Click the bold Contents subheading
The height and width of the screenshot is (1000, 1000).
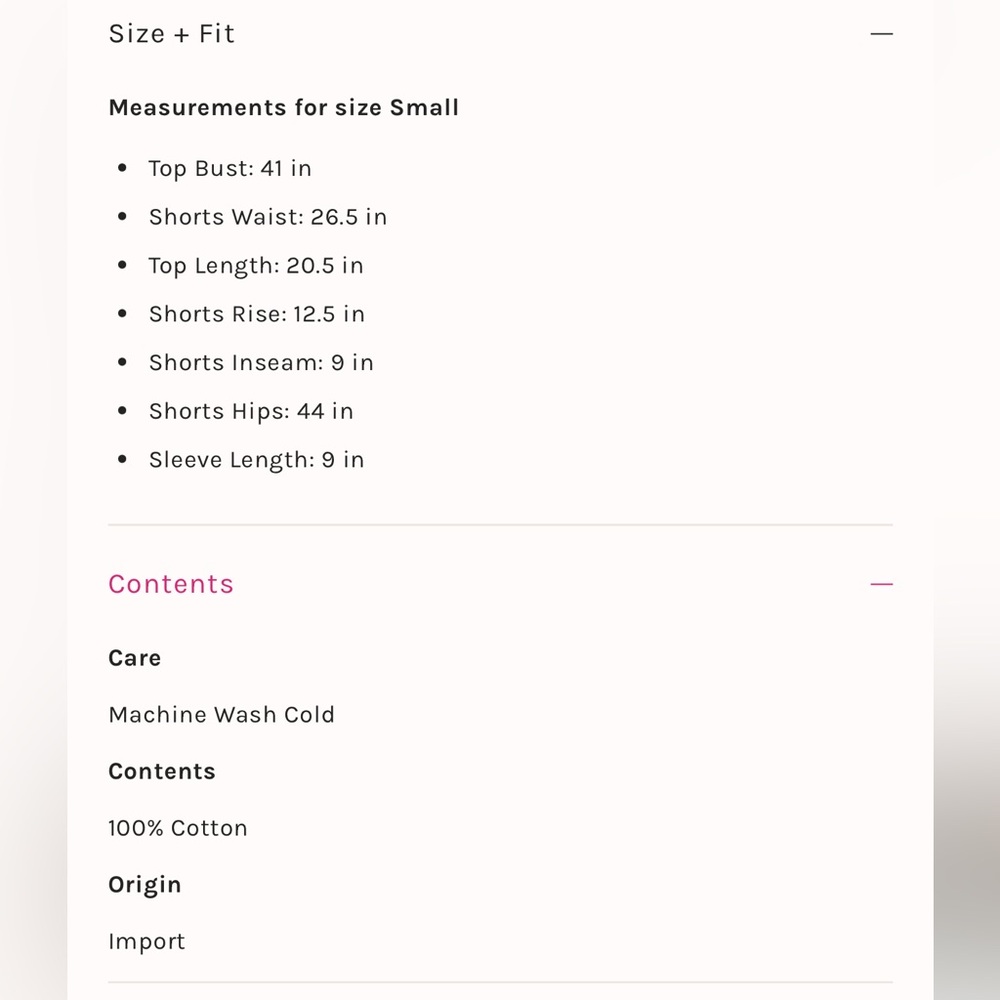click(x=162, y=771)
